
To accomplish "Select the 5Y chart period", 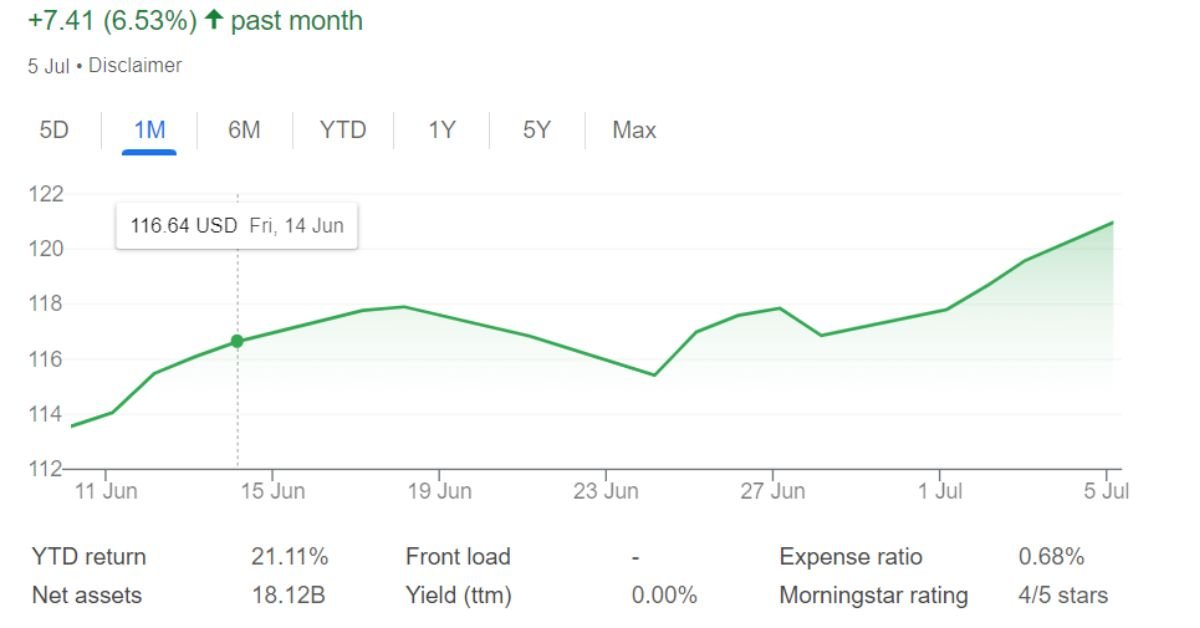I will click(535, 130).
